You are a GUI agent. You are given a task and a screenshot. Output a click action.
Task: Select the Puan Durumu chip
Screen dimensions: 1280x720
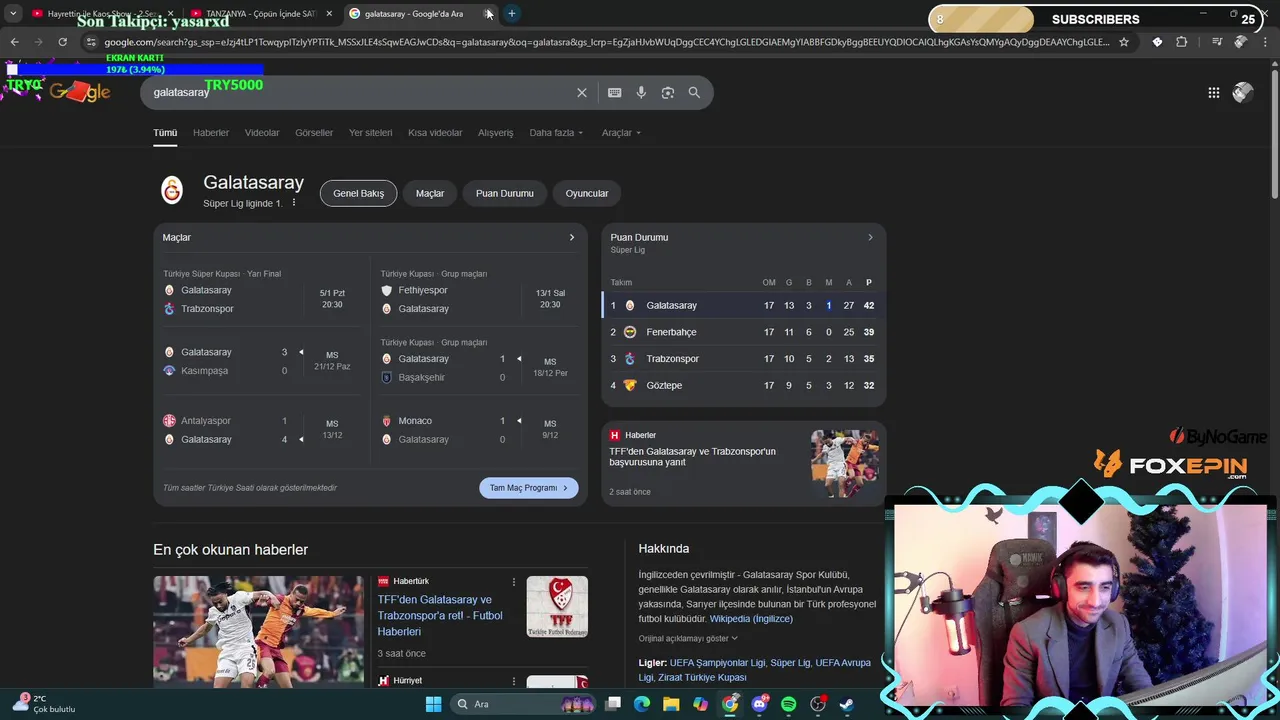[505, 194]
